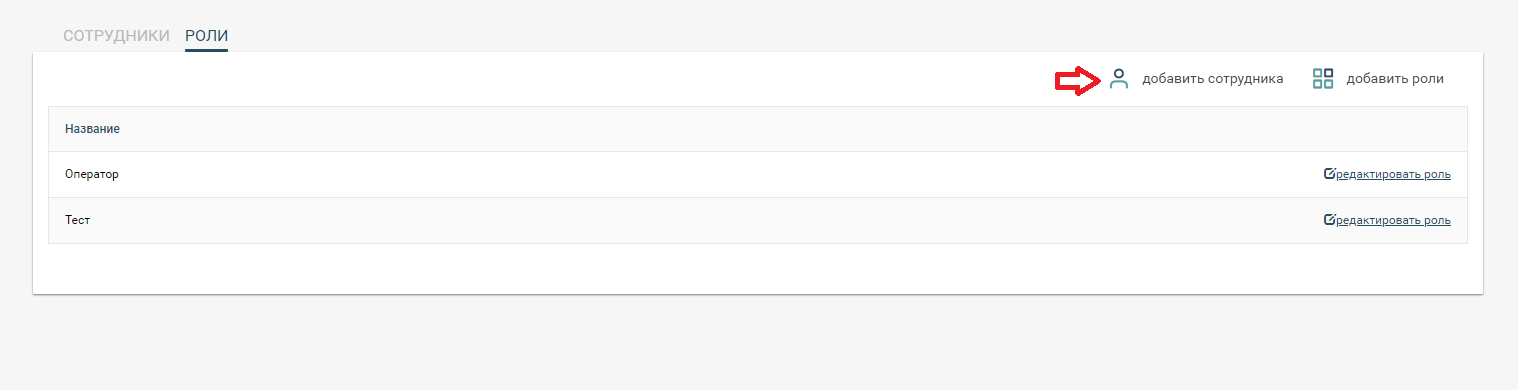Click the pencil-checkbox icon in the Тест row
Screen dimensions: 1518x390
click(1329, 220)
